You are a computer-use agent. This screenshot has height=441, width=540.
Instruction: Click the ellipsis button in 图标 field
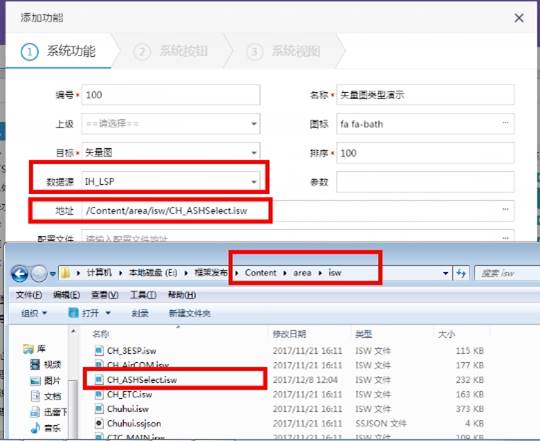[x=505, y=123]
